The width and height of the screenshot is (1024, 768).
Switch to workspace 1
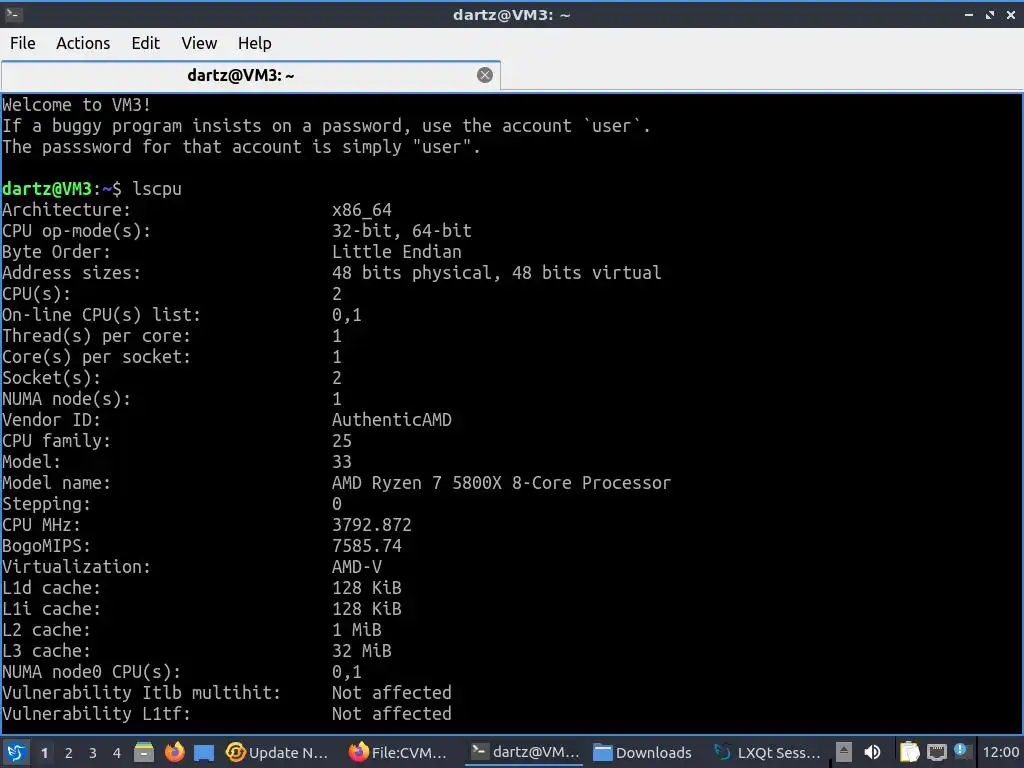(44, 753)
